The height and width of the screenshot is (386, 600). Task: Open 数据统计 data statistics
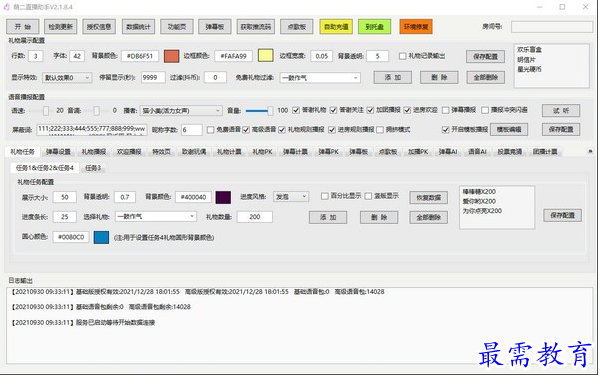139,27
